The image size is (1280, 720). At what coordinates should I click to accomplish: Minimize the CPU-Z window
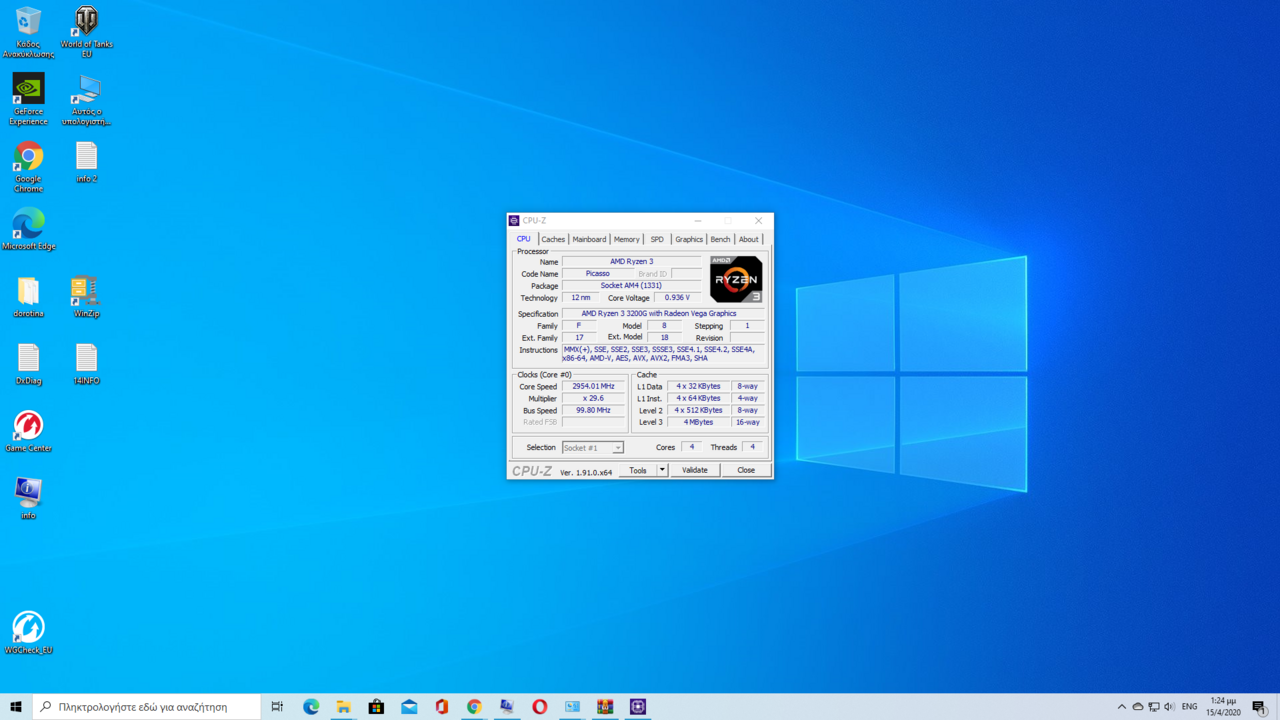[x=698, y=220]
